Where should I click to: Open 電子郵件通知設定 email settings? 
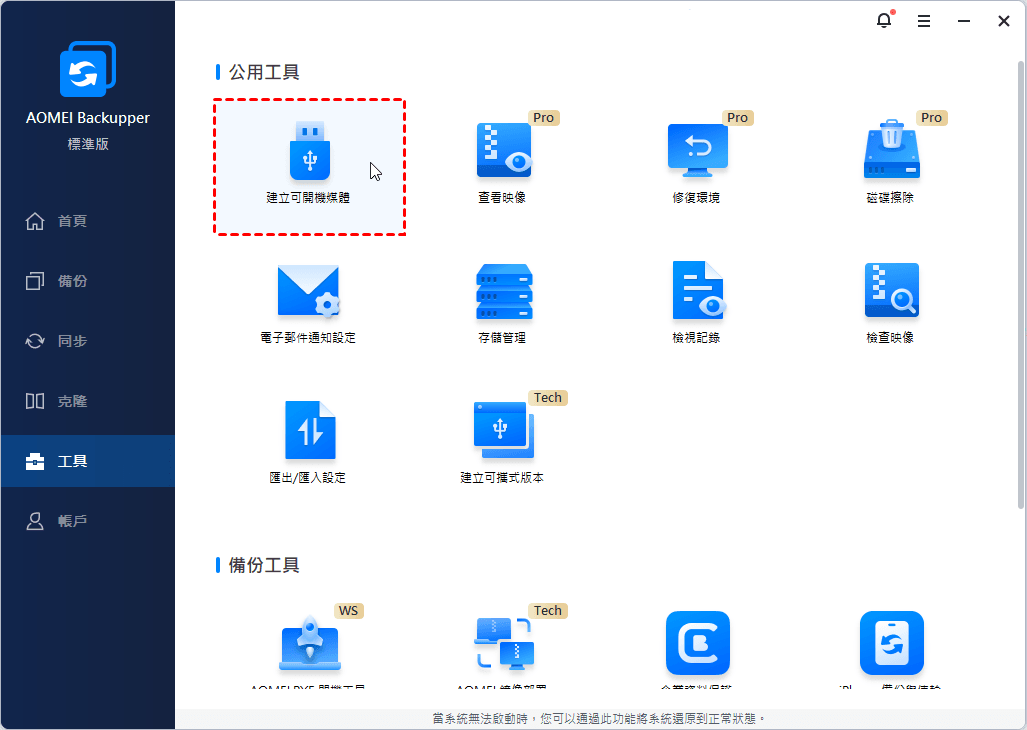coord(308,291)
